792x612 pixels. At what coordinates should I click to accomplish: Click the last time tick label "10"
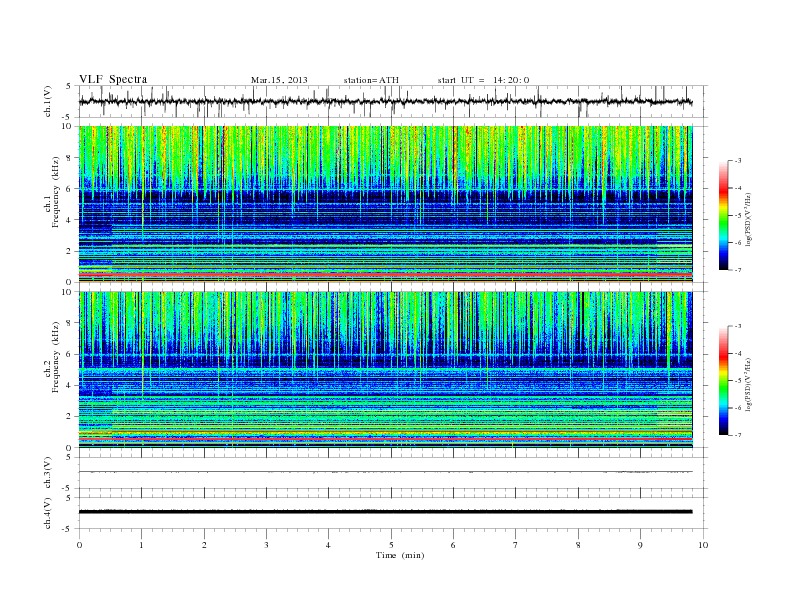point(703,545)
